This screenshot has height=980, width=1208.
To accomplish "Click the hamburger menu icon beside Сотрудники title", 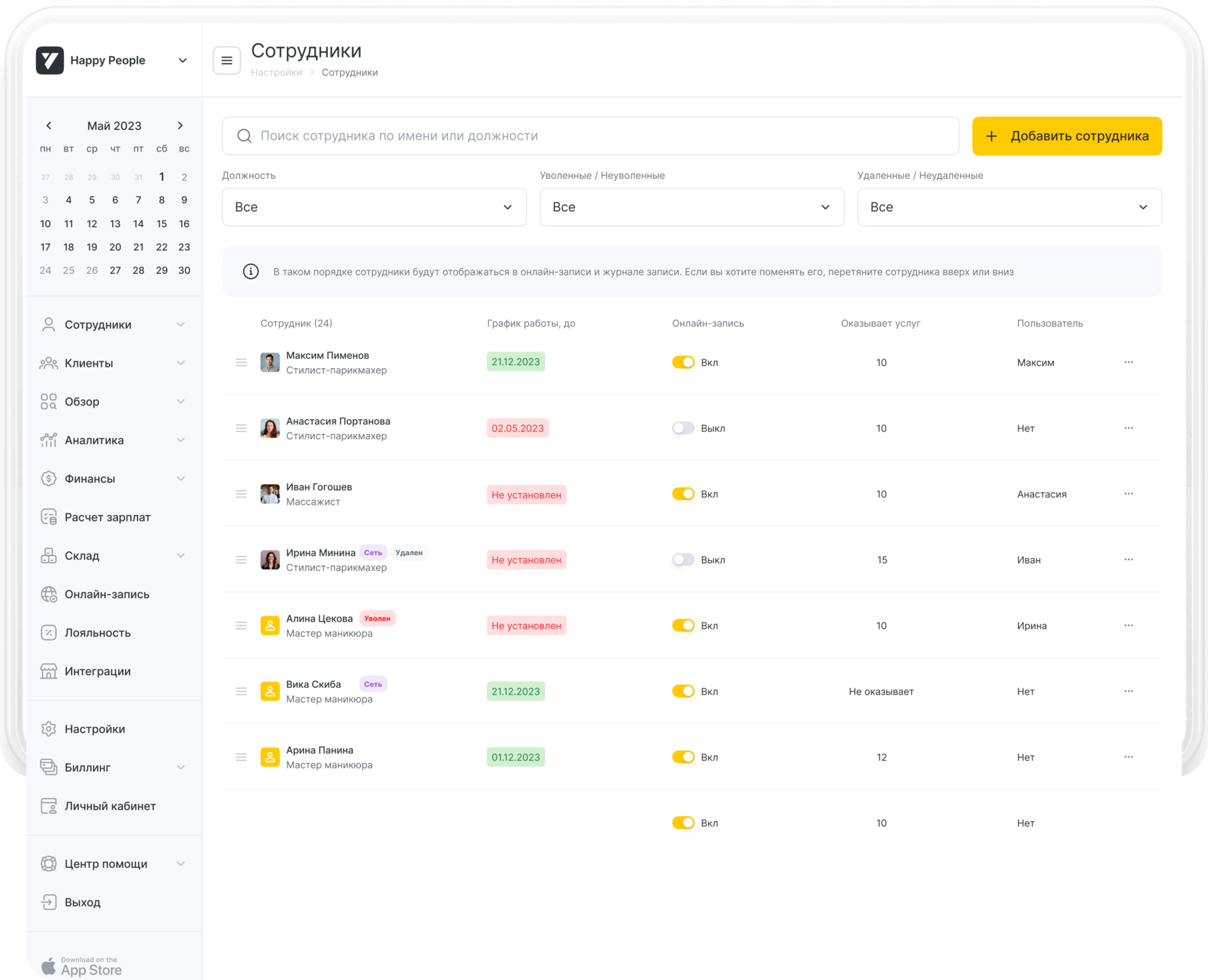I will click(x=226, y=60).
